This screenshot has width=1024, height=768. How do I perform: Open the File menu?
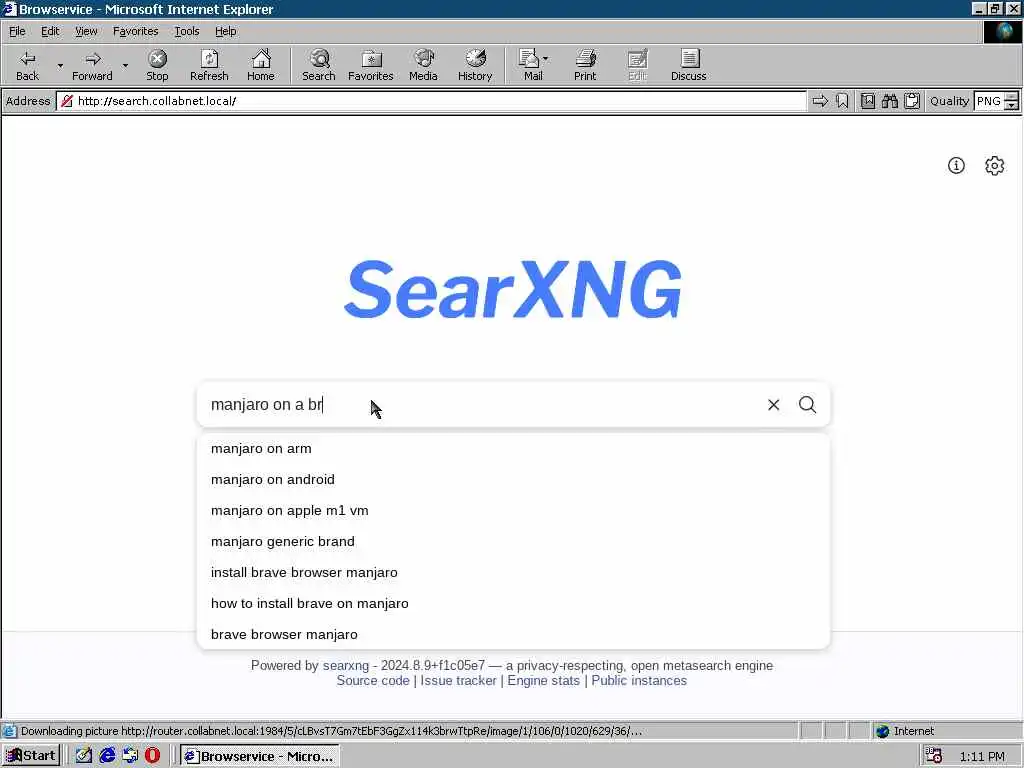[17, 31]
